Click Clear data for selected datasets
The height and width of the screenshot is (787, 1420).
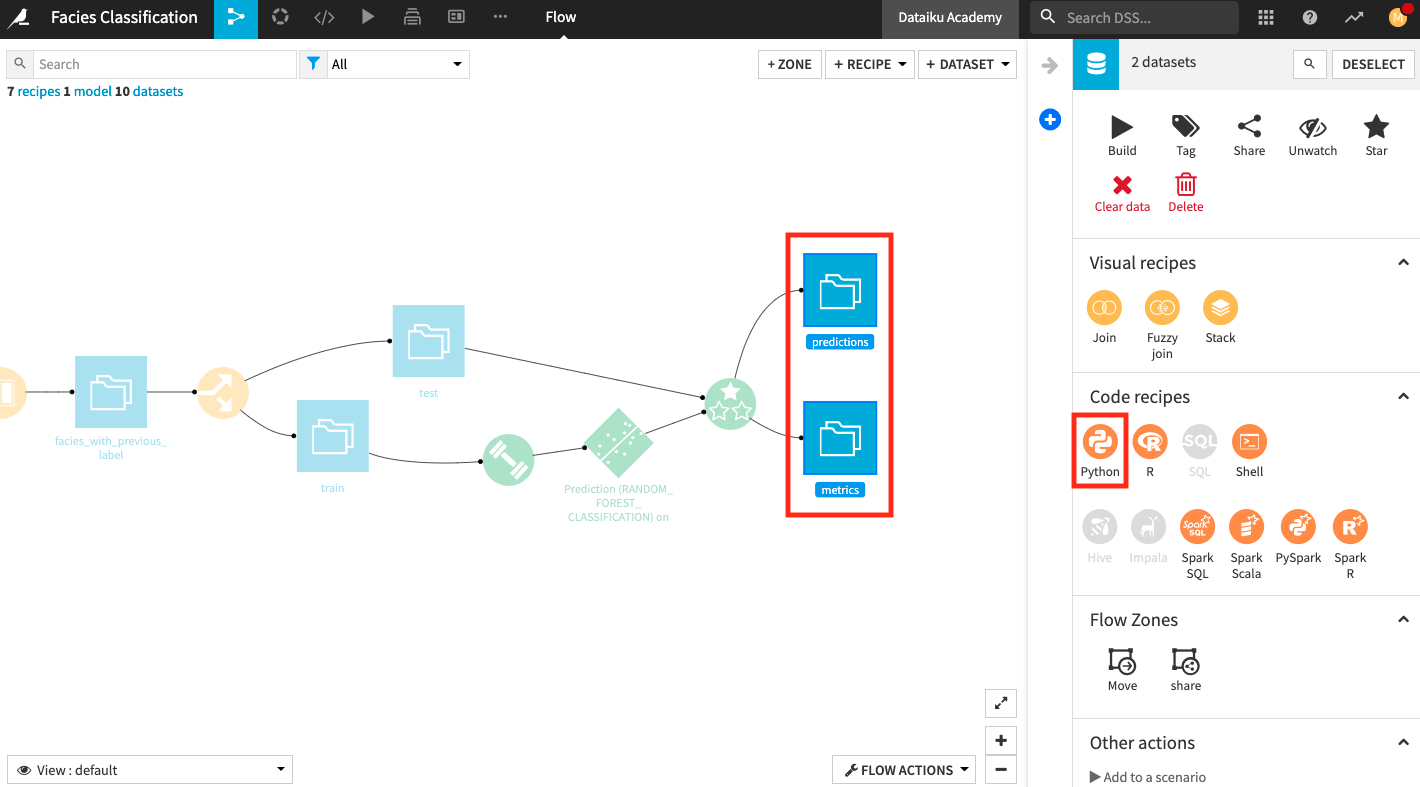point(1121,186)
